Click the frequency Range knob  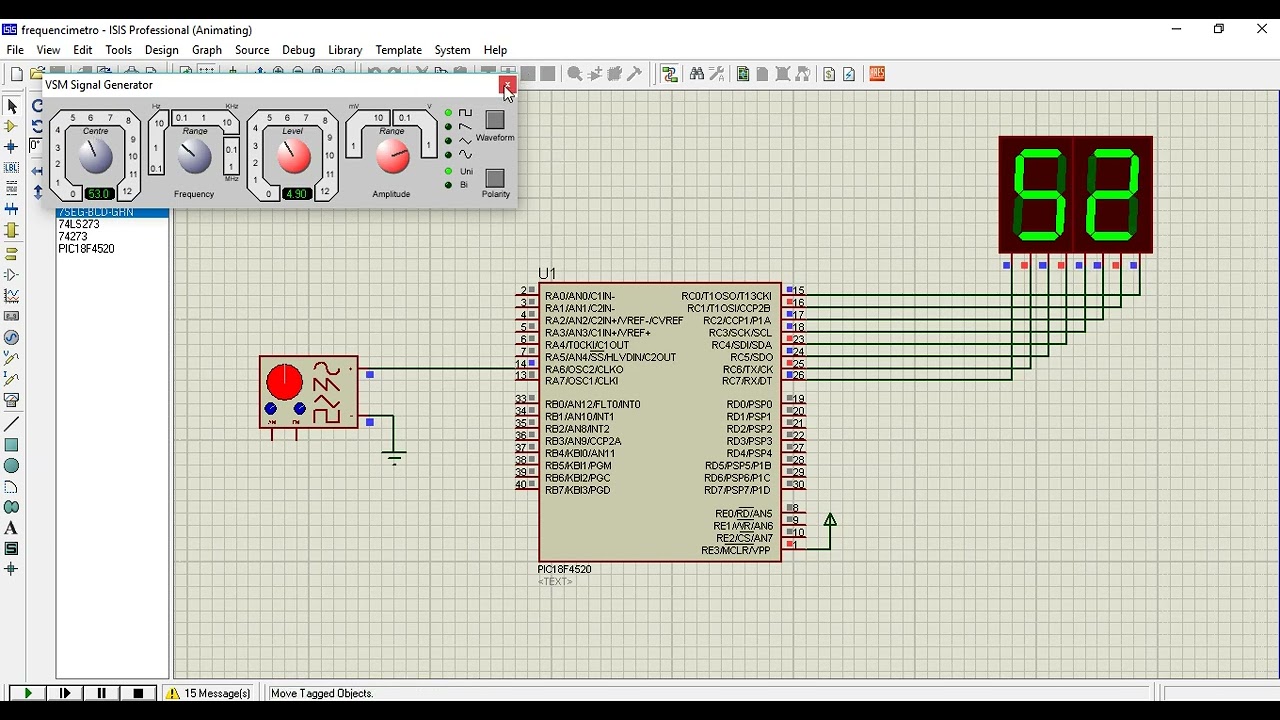pos(195,156)
